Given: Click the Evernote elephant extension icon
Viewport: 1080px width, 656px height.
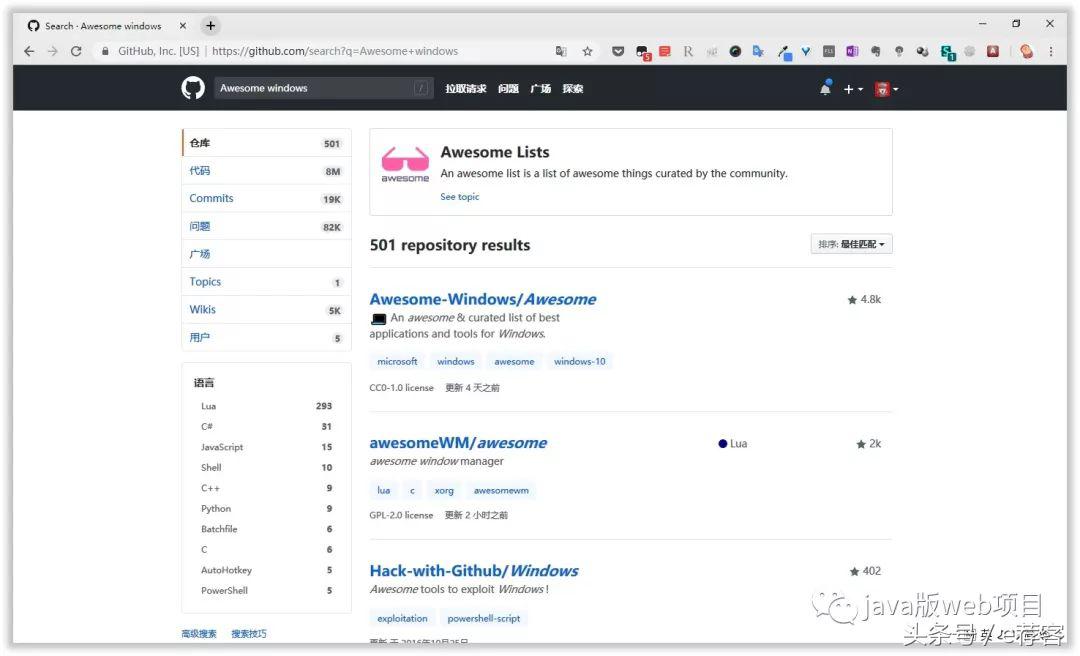Looking at the screenshot, I should pos(875,51).
